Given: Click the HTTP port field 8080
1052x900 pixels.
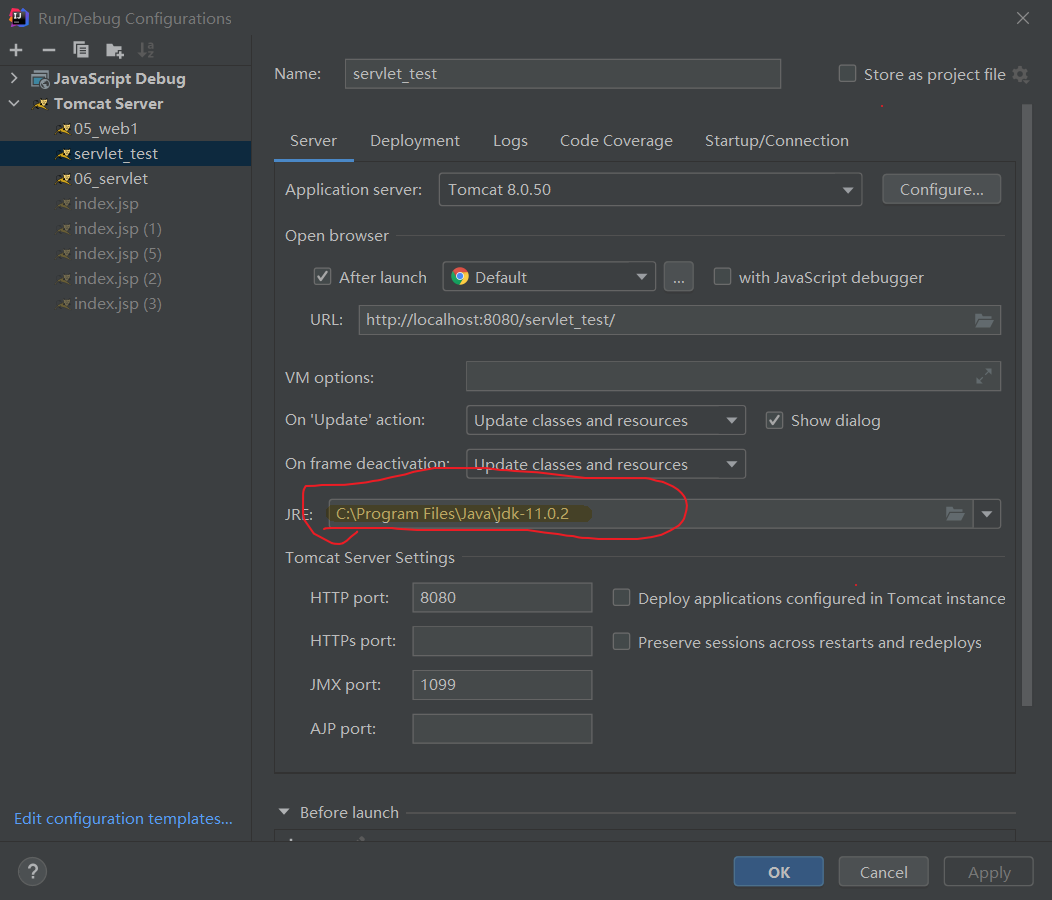Looking at the screenshot, I should [503, 597].
